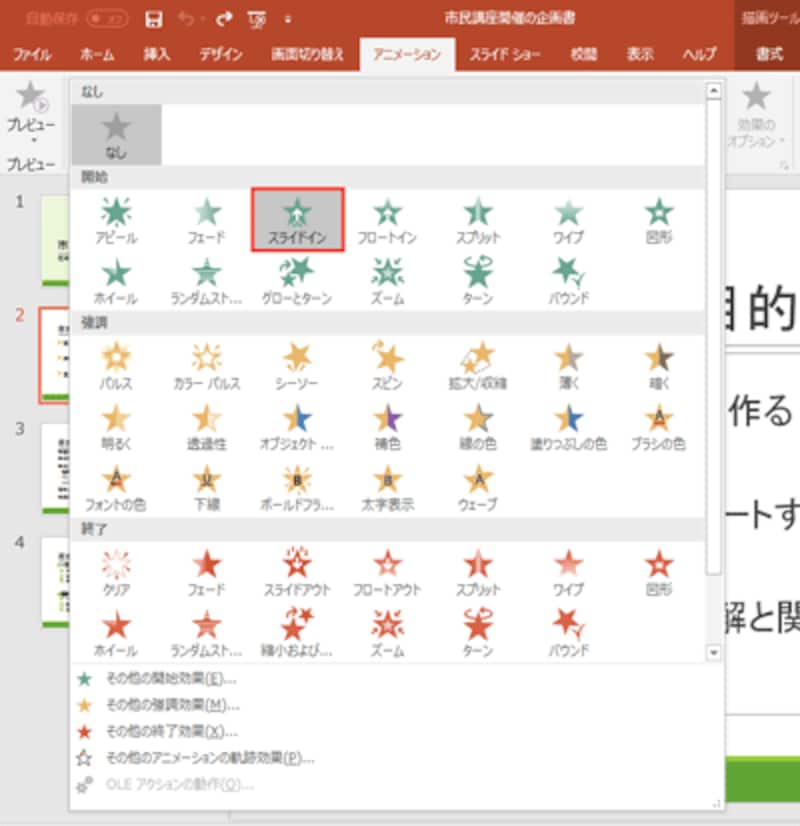This screenshot has width=800, height=826.
Task: Open the 画面切り替え tab
Action: coord(308,54)
